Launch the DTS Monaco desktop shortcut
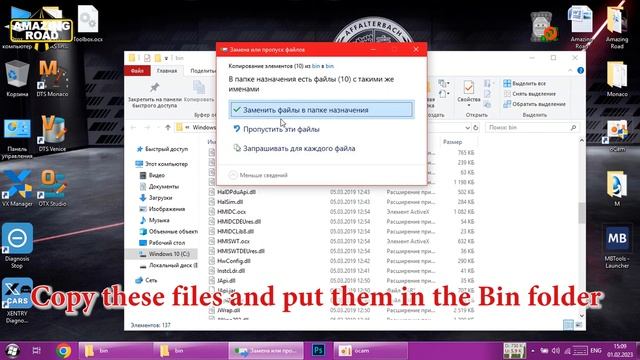Screen dimensions: 640x360 (52, 78)
